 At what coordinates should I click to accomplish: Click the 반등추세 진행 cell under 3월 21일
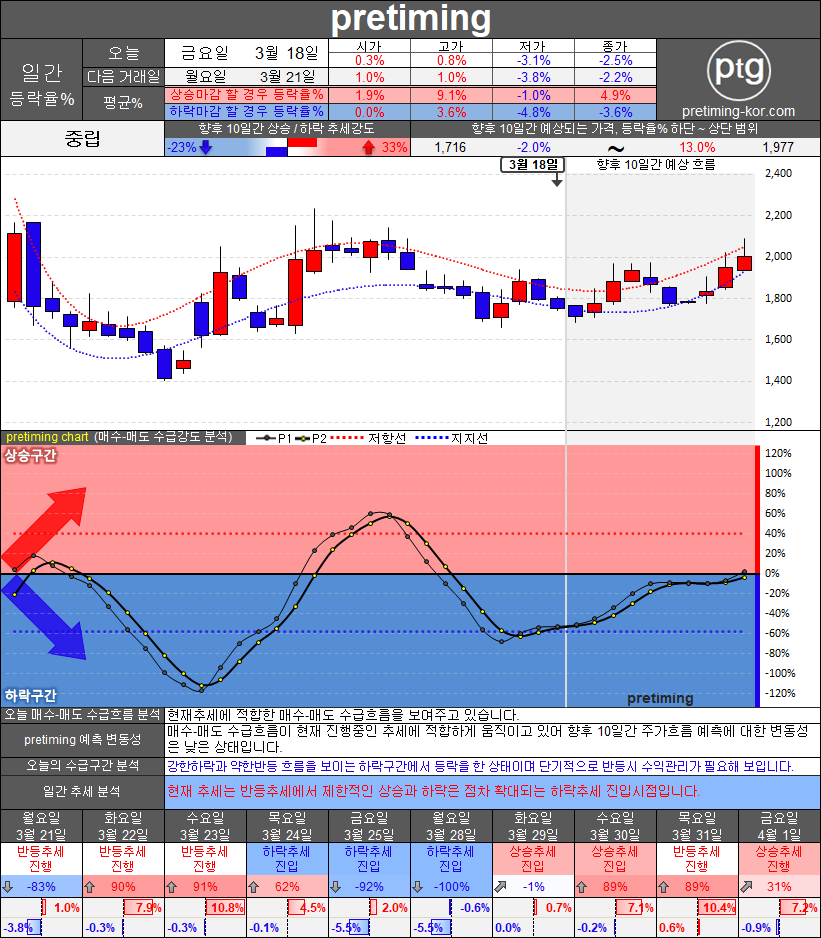pos(41,859)
